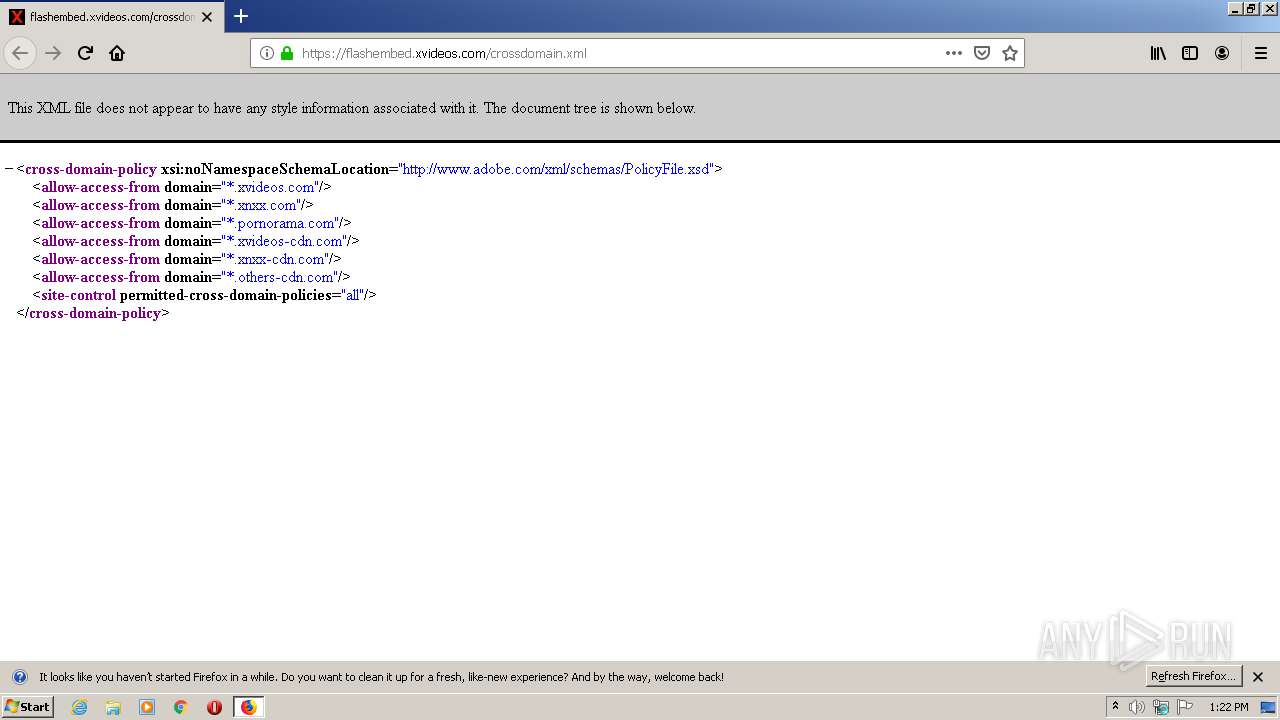Select the flashembed.xvideos.com tab
The height and width of the screenshot is (720, 1280).
pos(110,17)
